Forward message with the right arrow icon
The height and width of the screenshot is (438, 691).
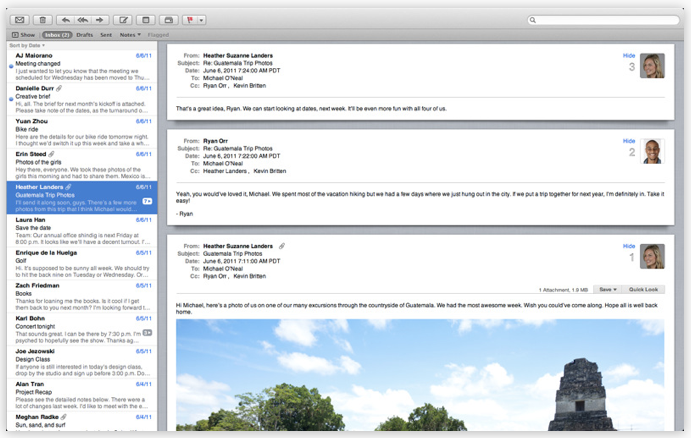tap(100, 20)
